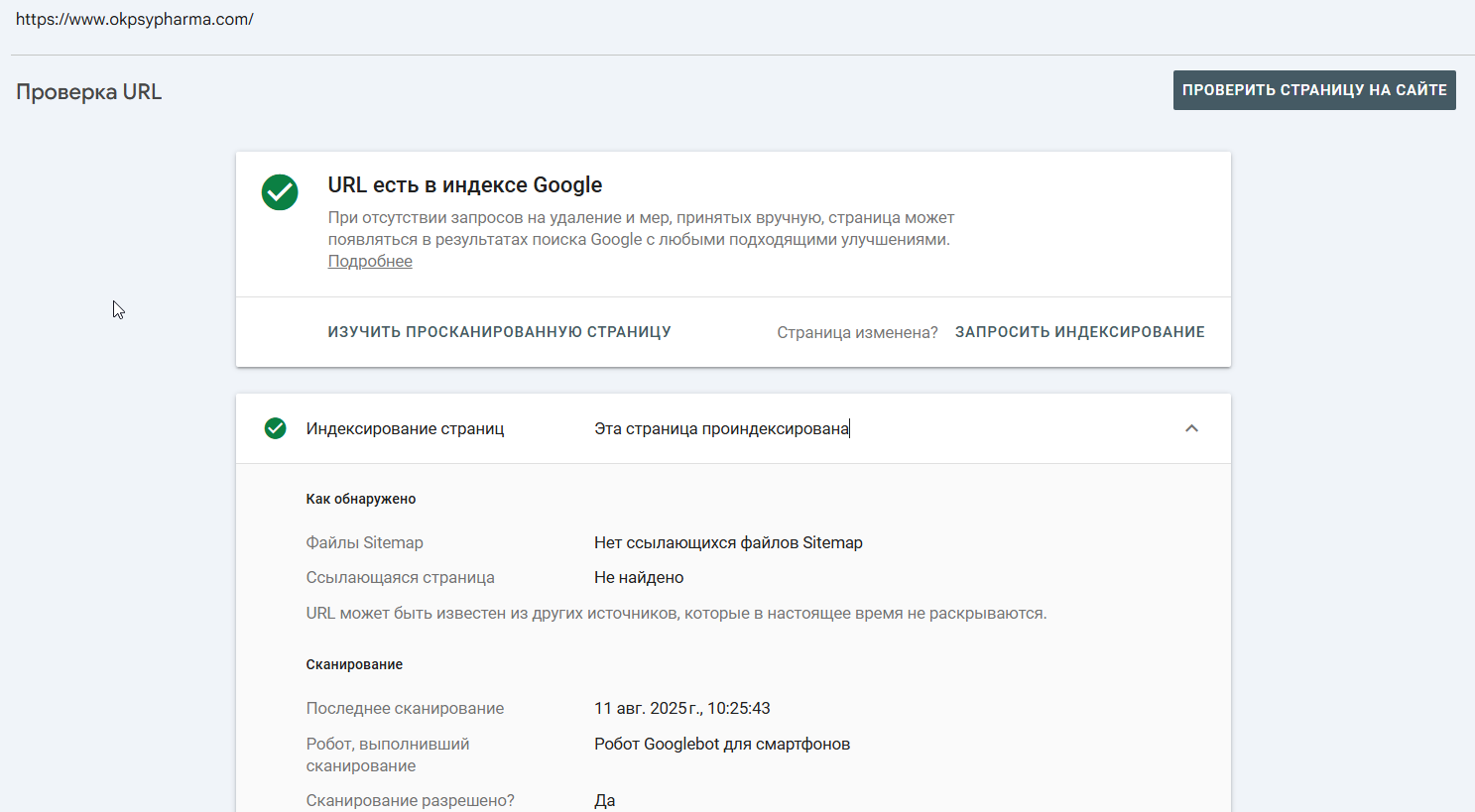
Task: Click the Индексирование страниц row label
Action: [406, 428]
